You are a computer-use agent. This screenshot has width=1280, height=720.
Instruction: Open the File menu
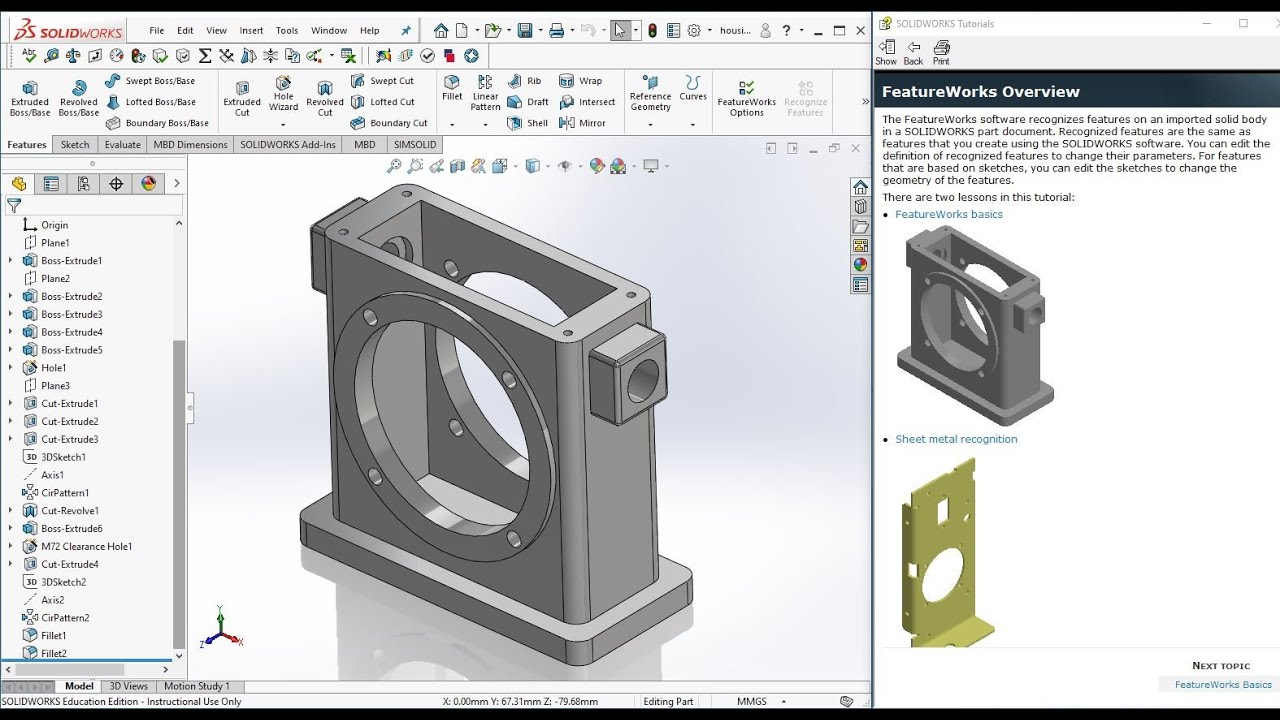157,31
